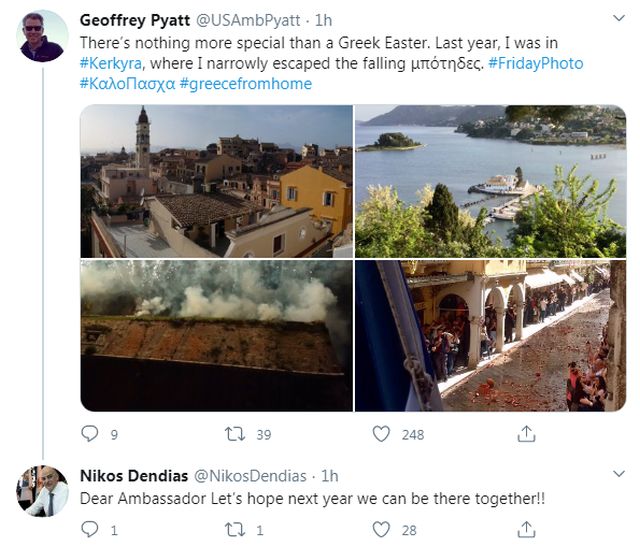The width and height of the screenshot is (640, 547).
Task: View the Corfu old town rooftops photo
Action: (216, 181)
